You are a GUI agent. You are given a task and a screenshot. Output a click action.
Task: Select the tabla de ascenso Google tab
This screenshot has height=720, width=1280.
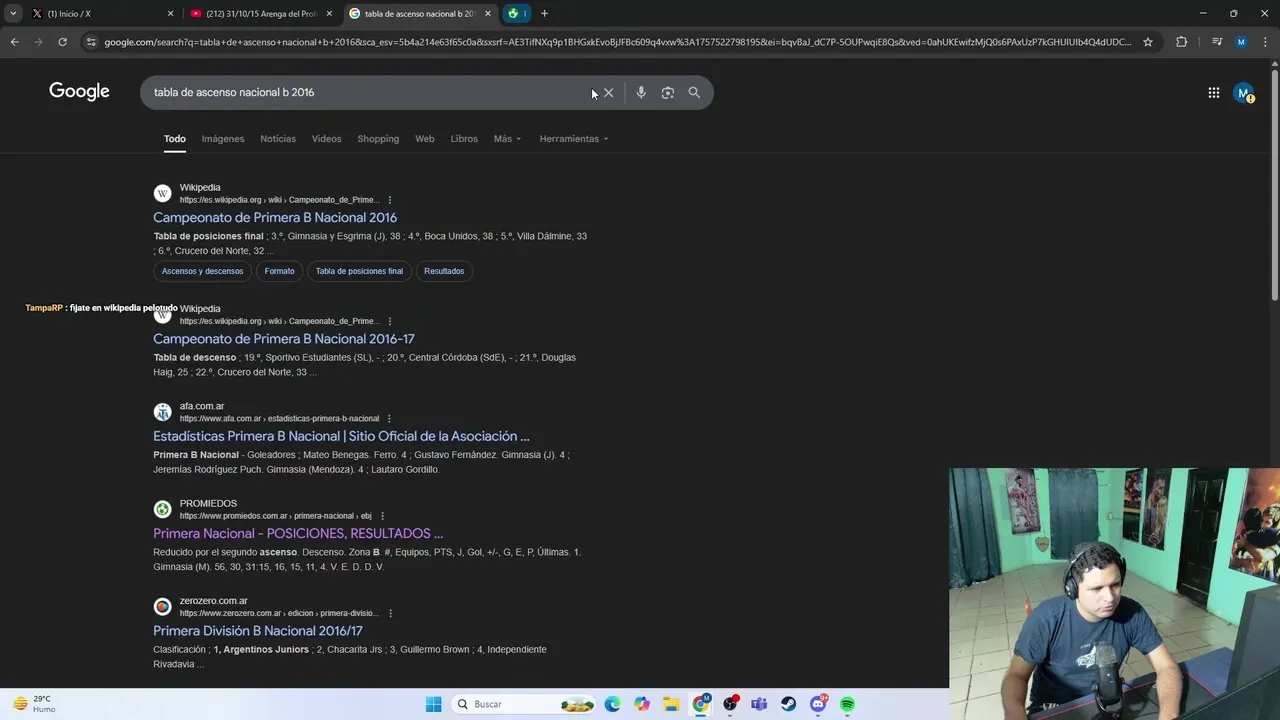[420, 13]
